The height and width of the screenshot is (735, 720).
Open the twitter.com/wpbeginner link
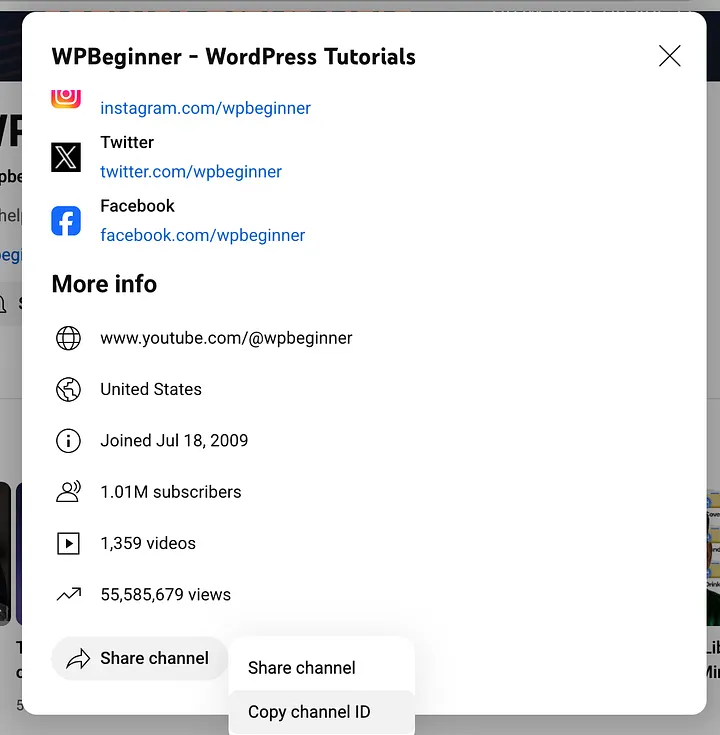[191, 172]
